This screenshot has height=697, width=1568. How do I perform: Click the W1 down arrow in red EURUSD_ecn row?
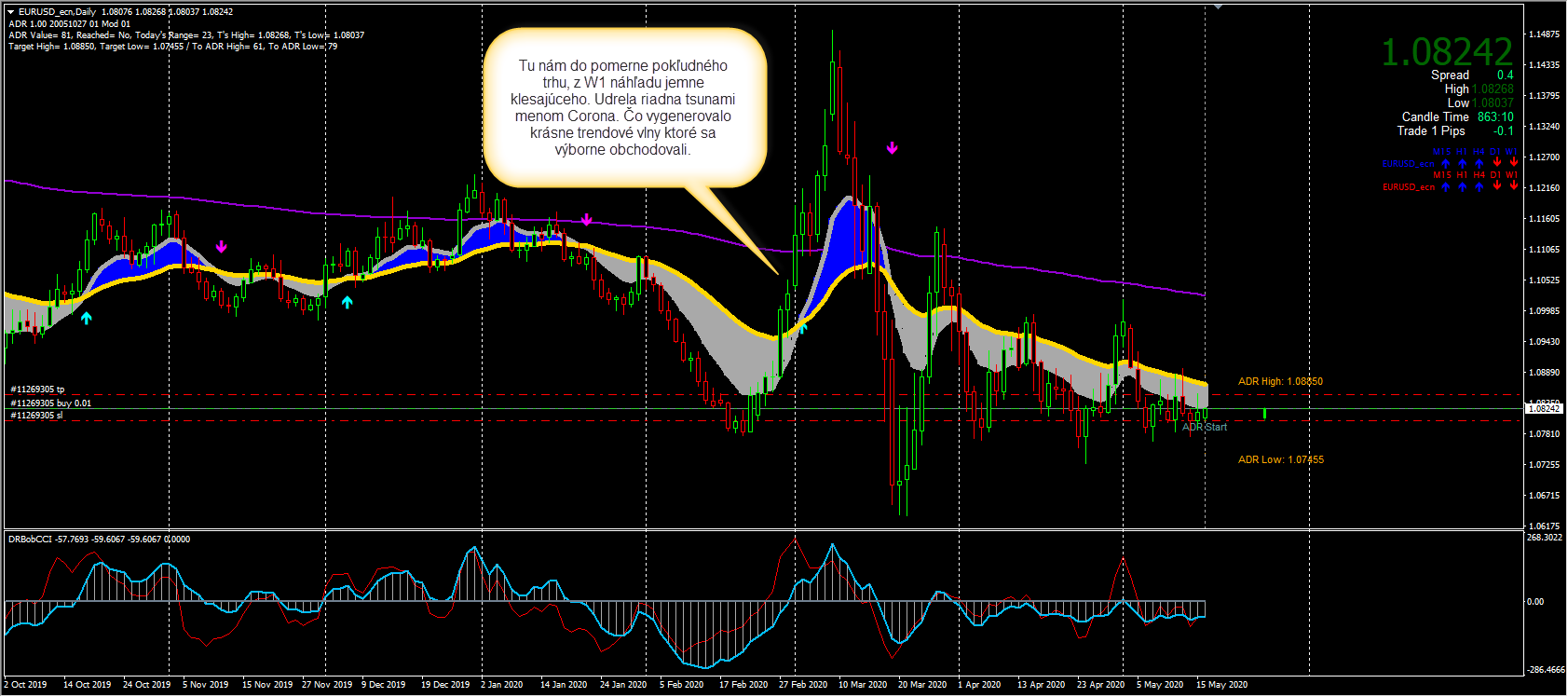(x=1513, y=186)
